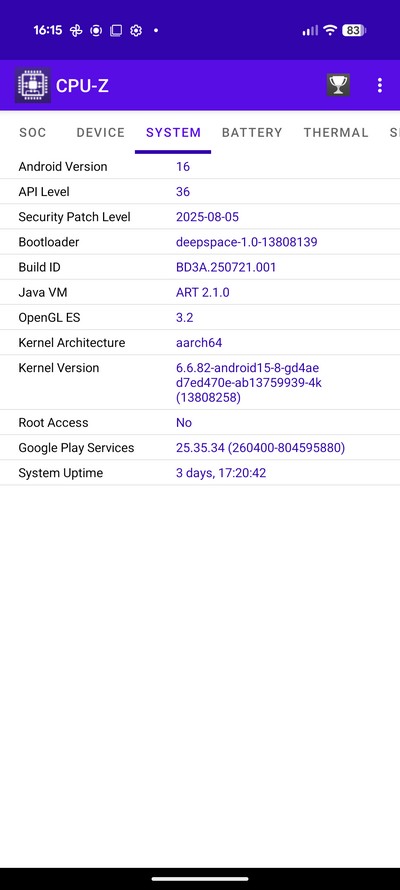Tap the Wi-Fi status icon

coord(330,30)
